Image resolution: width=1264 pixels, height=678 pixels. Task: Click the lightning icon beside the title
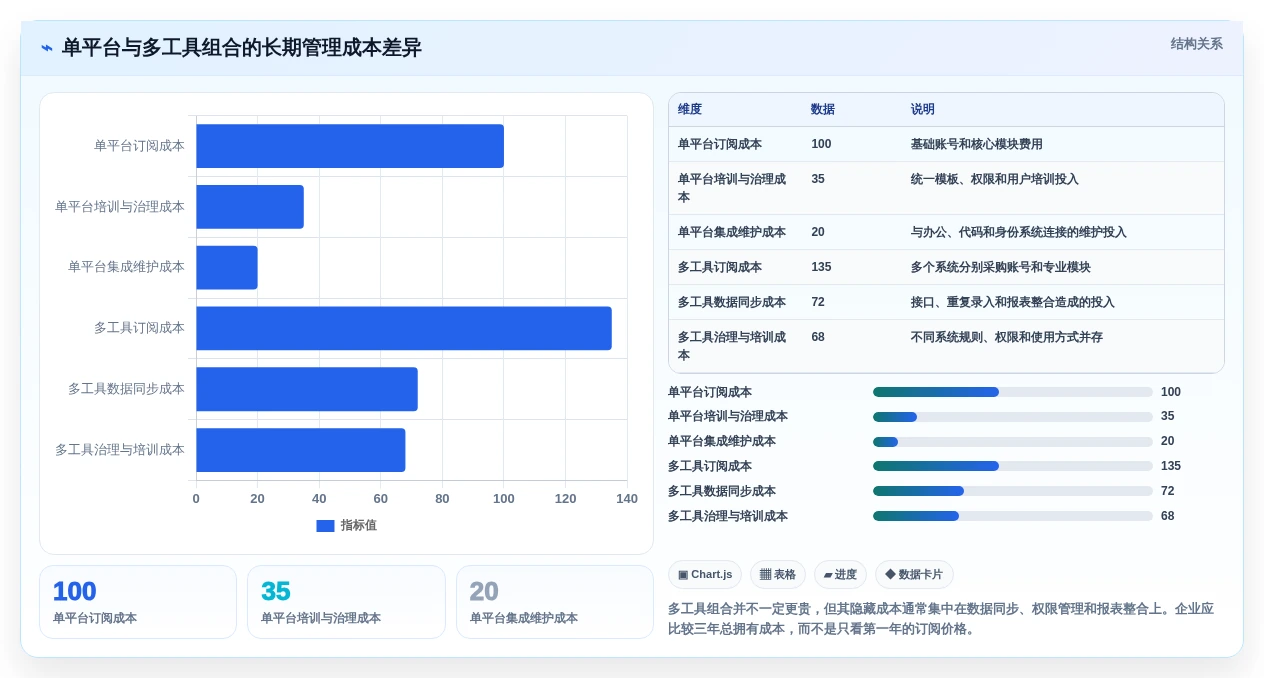pyautogui.click(x=47, y=48)
